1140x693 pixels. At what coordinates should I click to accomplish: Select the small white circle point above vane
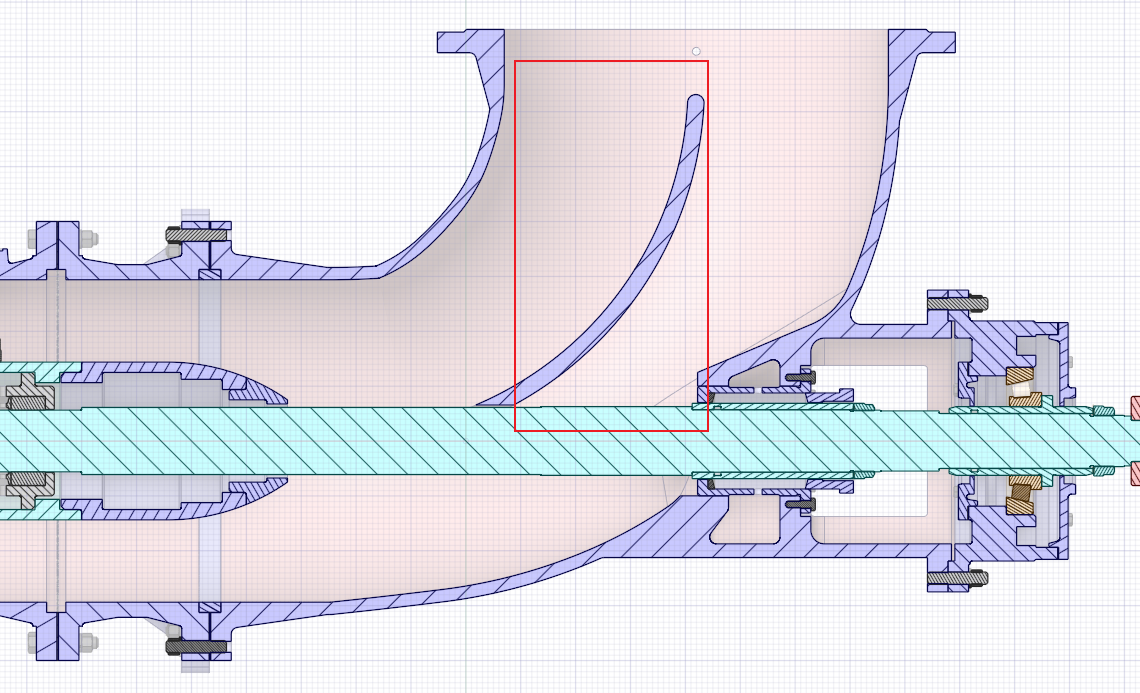coord(696,51)
